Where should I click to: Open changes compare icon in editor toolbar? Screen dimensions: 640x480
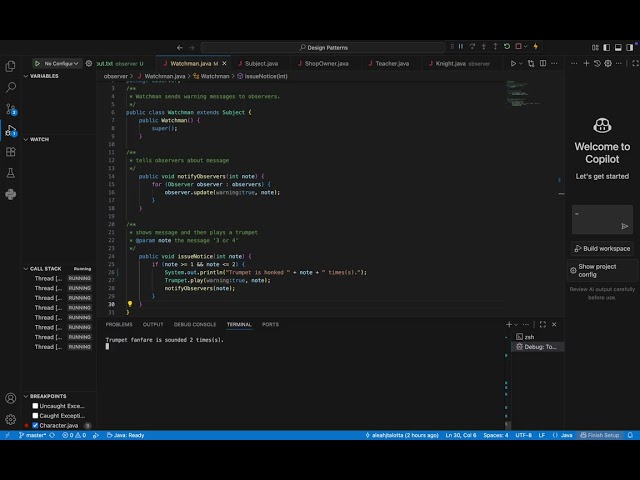tap(531, 63)
